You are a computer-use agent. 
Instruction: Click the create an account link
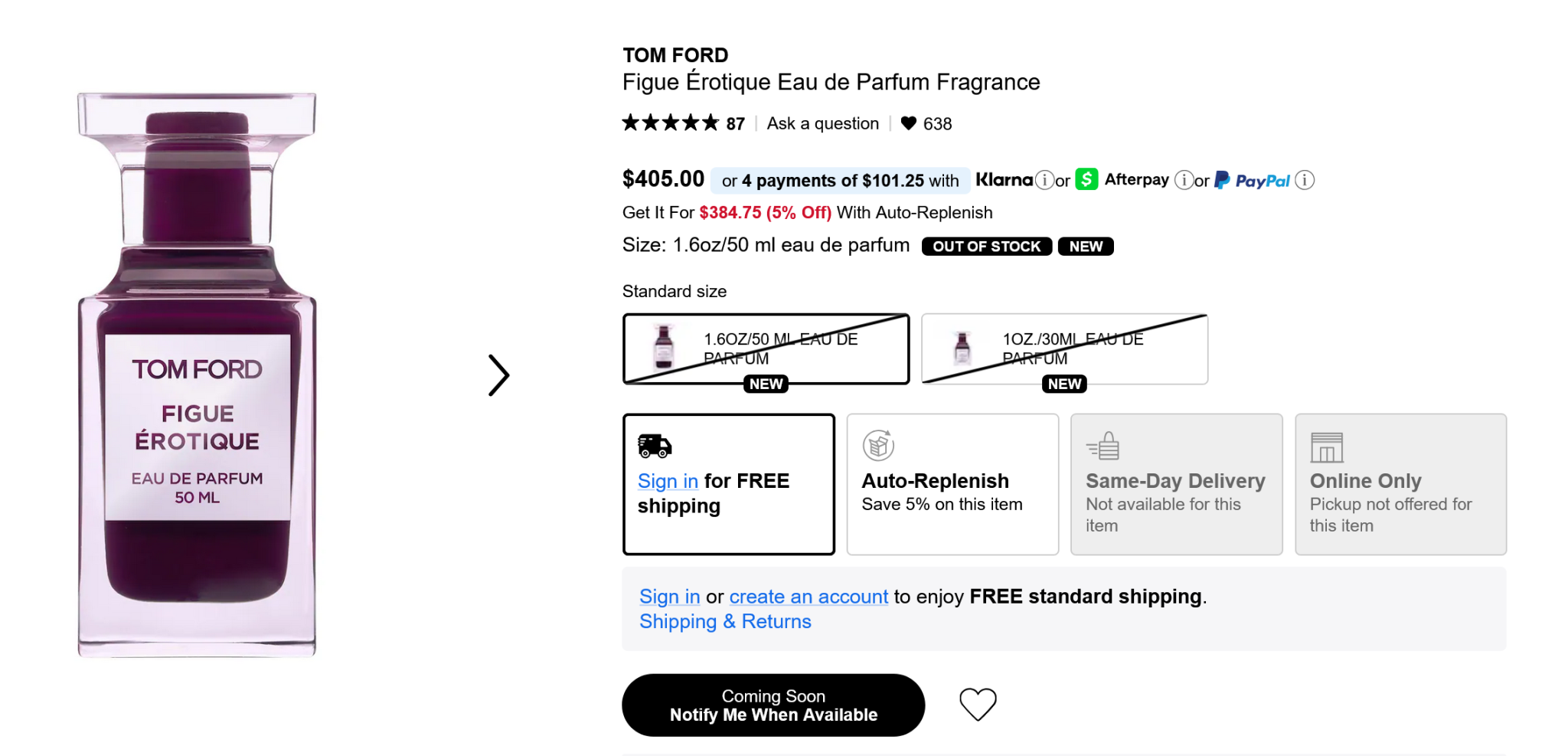808,597
